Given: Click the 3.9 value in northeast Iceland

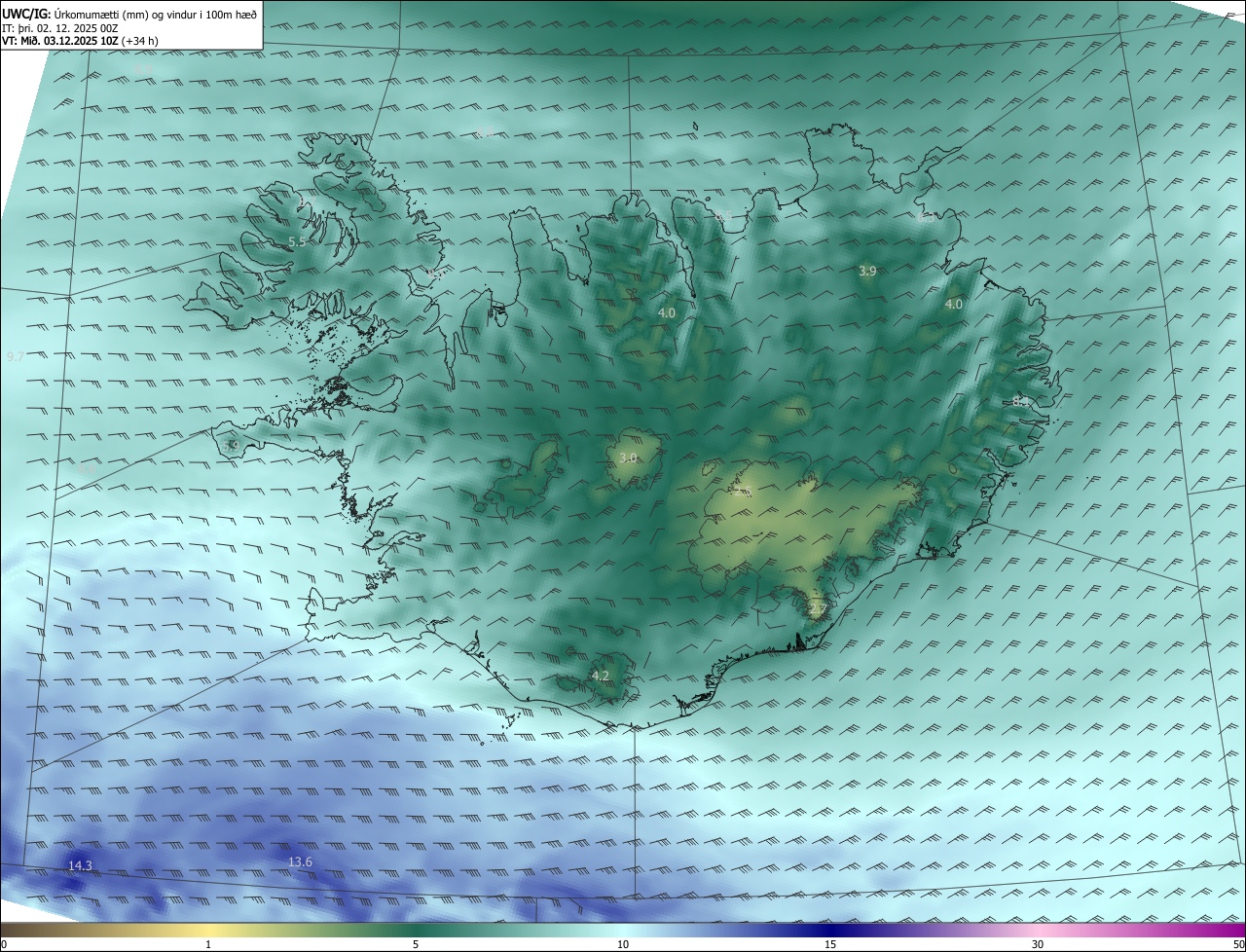Looking at the screenshot, I should click(x=867, y=272).
